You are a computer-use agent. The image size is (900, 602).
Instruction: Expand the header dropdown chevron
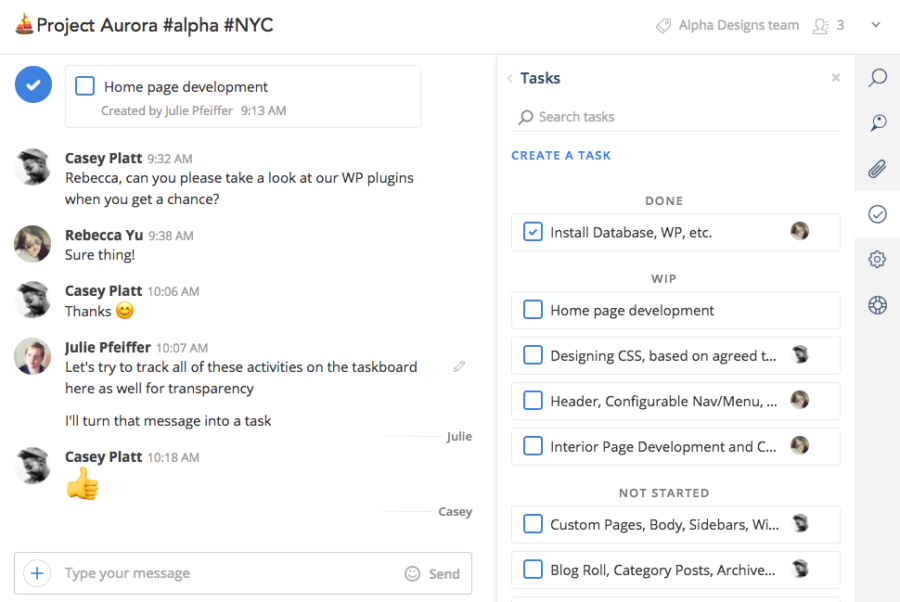pyautogui.click(x=875, y=25)
